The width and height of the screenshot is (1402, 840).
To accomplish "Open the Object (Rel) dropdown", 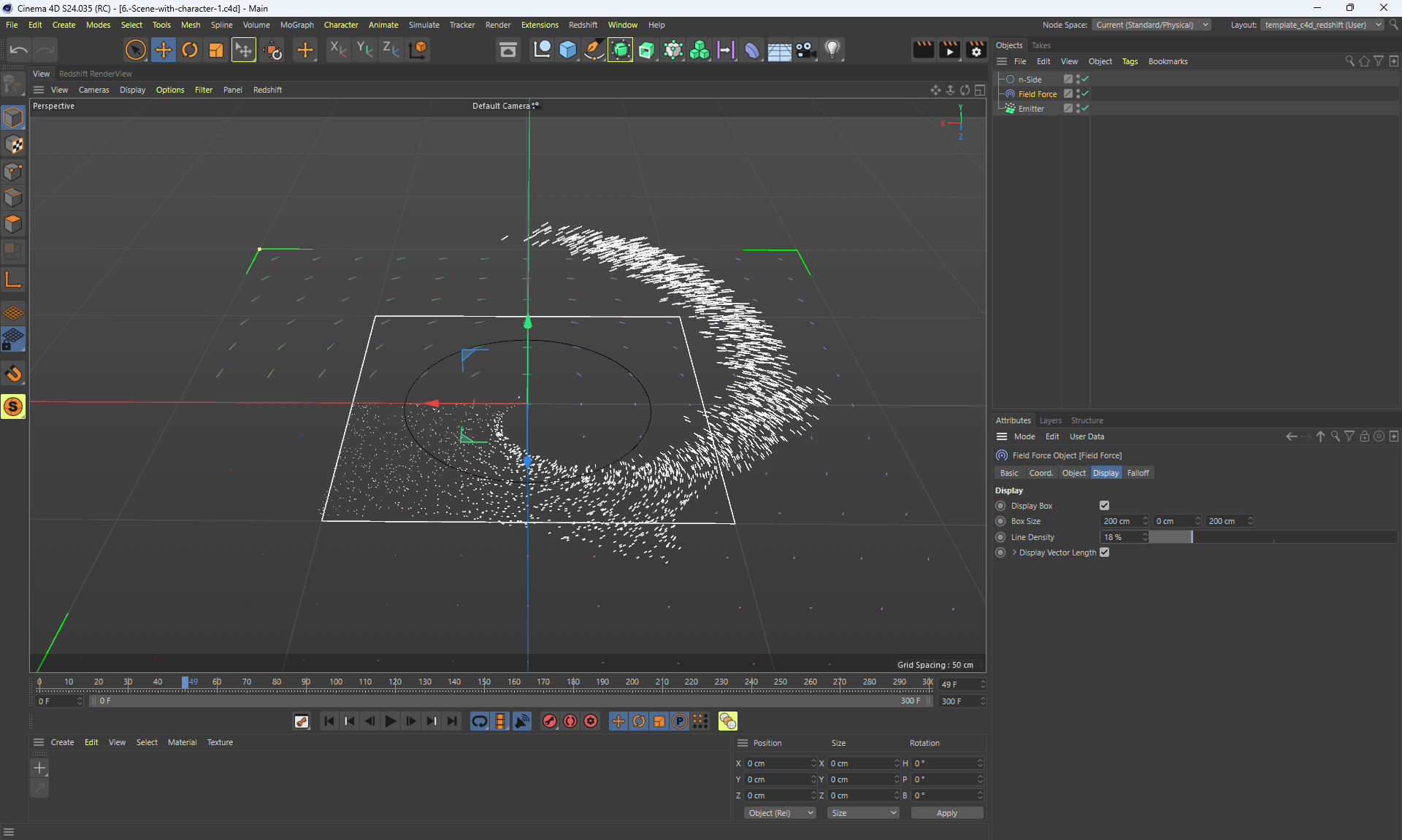I will coord(779,813).
